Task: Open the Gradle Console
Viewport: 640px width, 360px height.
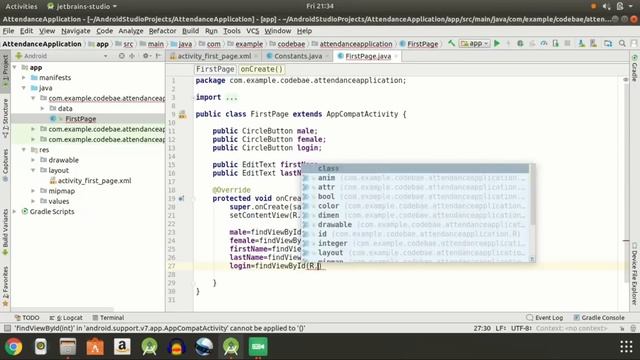Action: click(598, 318)
